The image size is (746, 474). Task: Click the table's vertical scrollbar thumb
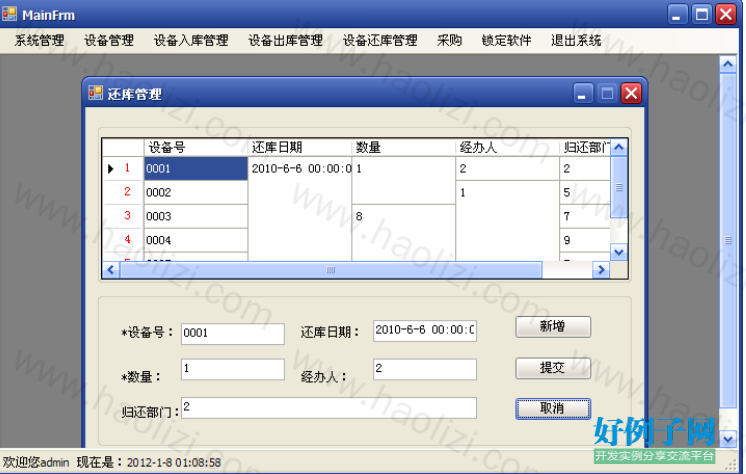coord(619,187)
